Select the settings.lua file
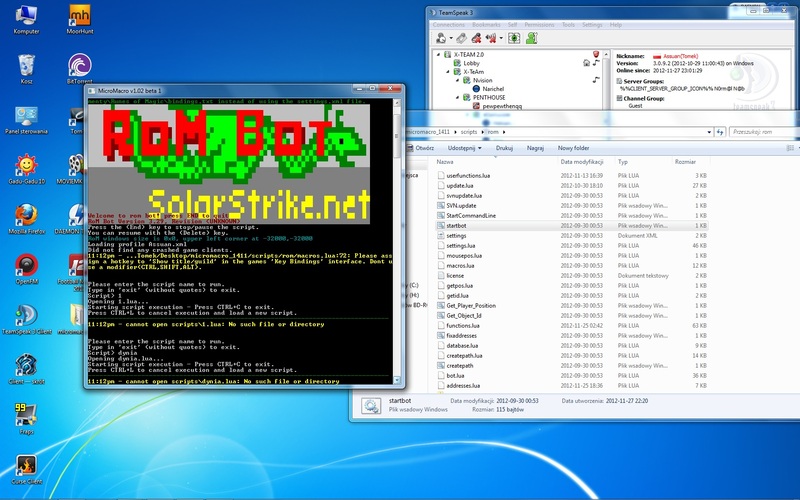Image resolution: width=800 pixels, height=500 pixels. (461, 244)
